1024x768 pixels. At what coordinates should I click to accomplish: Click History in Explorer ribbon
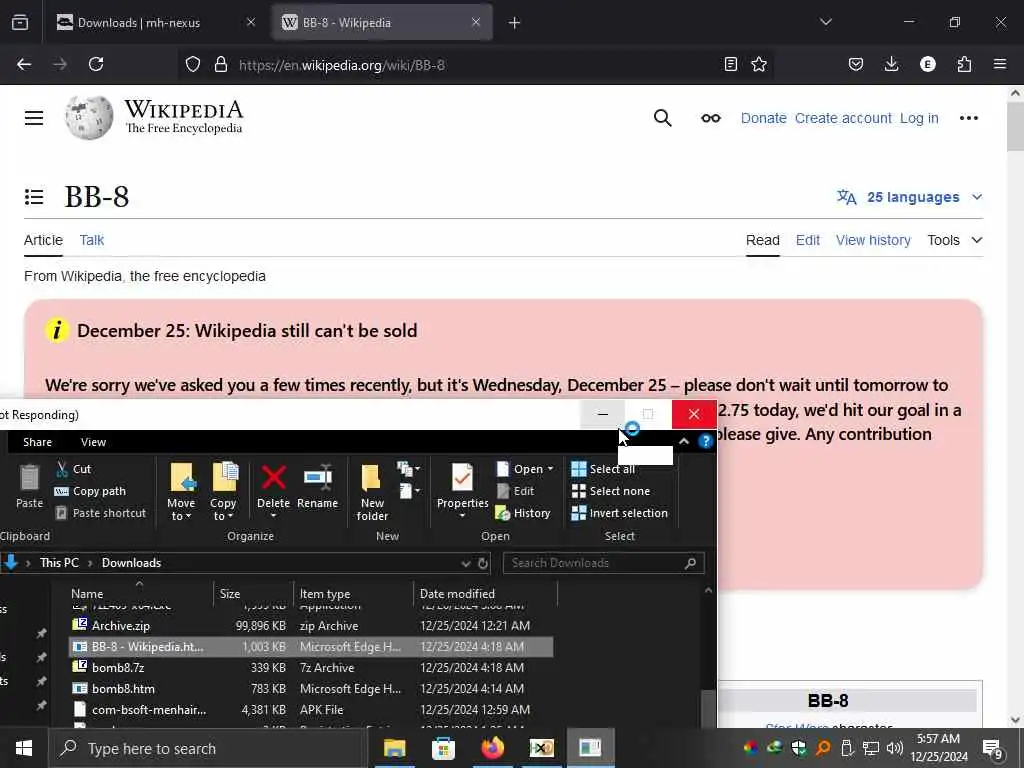523,513
